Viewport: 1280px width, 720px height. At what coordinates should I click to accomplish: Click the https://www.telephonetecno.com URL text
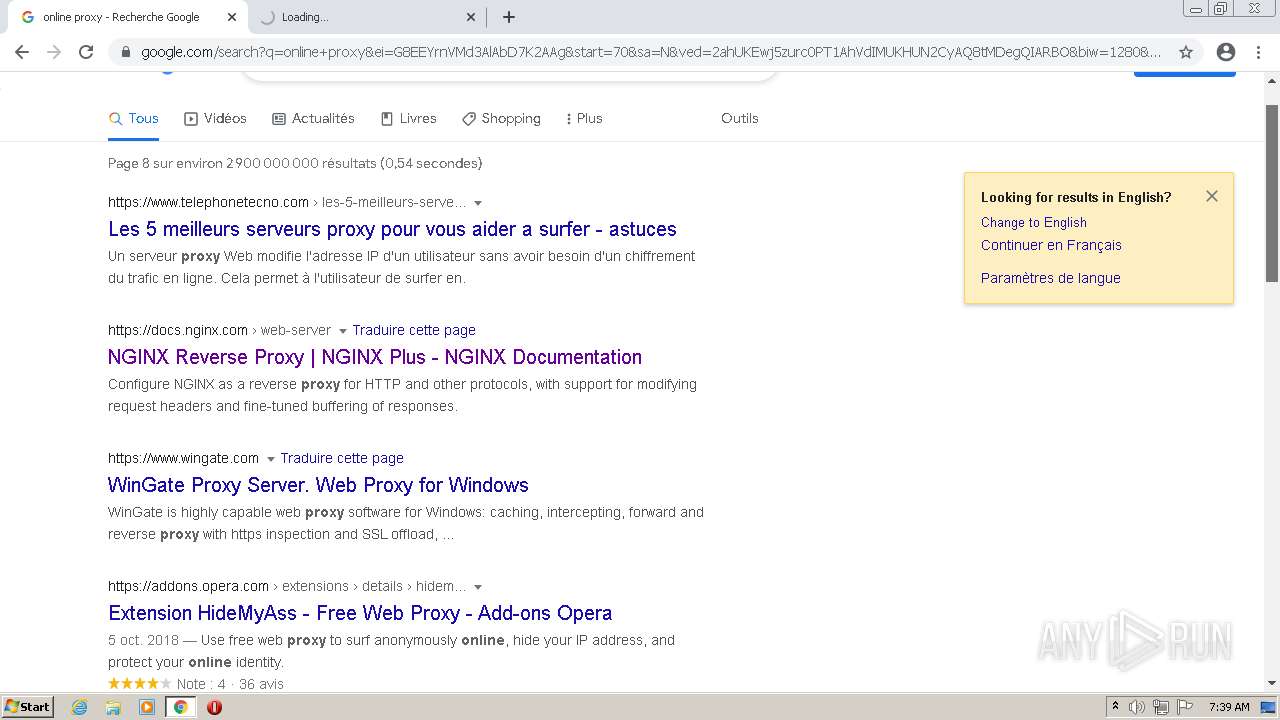click(208, 202)
